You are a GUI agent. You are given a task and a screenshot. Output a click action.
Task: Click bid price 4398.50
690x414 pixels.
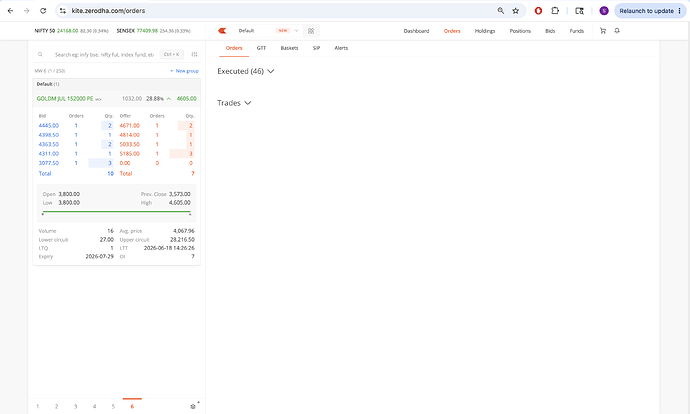pos(48,135)
